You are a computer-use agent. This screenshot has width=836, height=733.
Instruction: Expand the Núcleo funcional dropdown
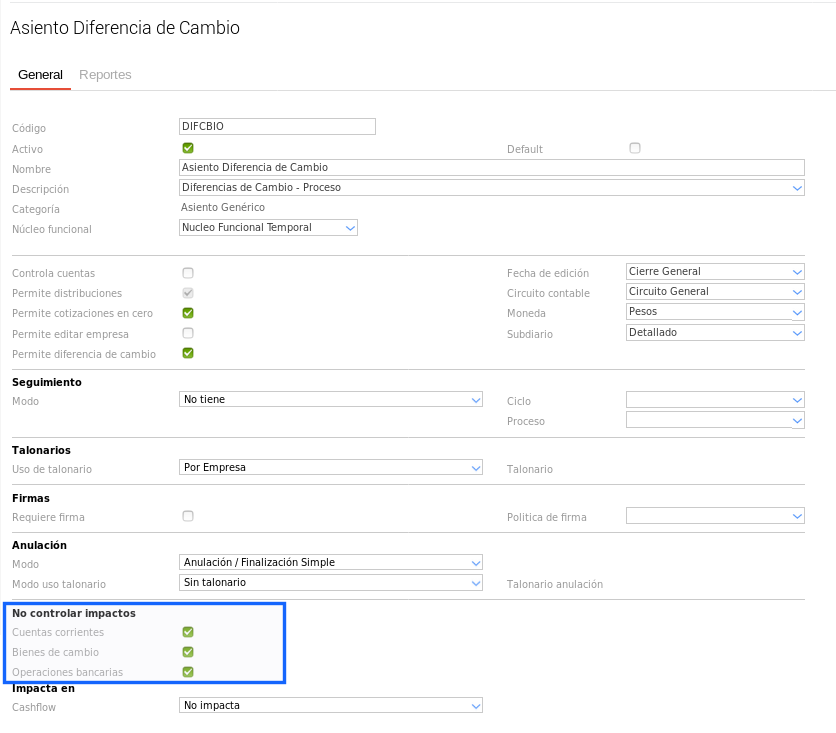click(x=267, y=228)
